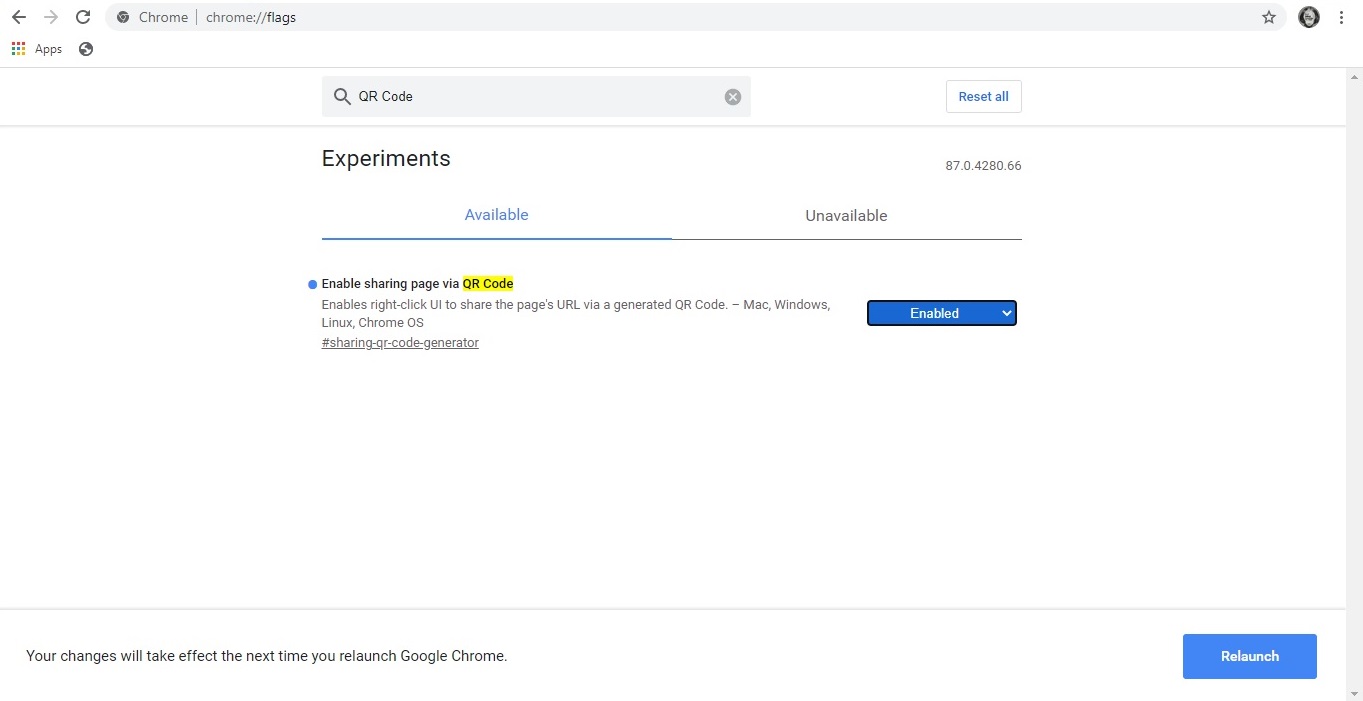Switch to the Unavailable tab

[846, 215]
